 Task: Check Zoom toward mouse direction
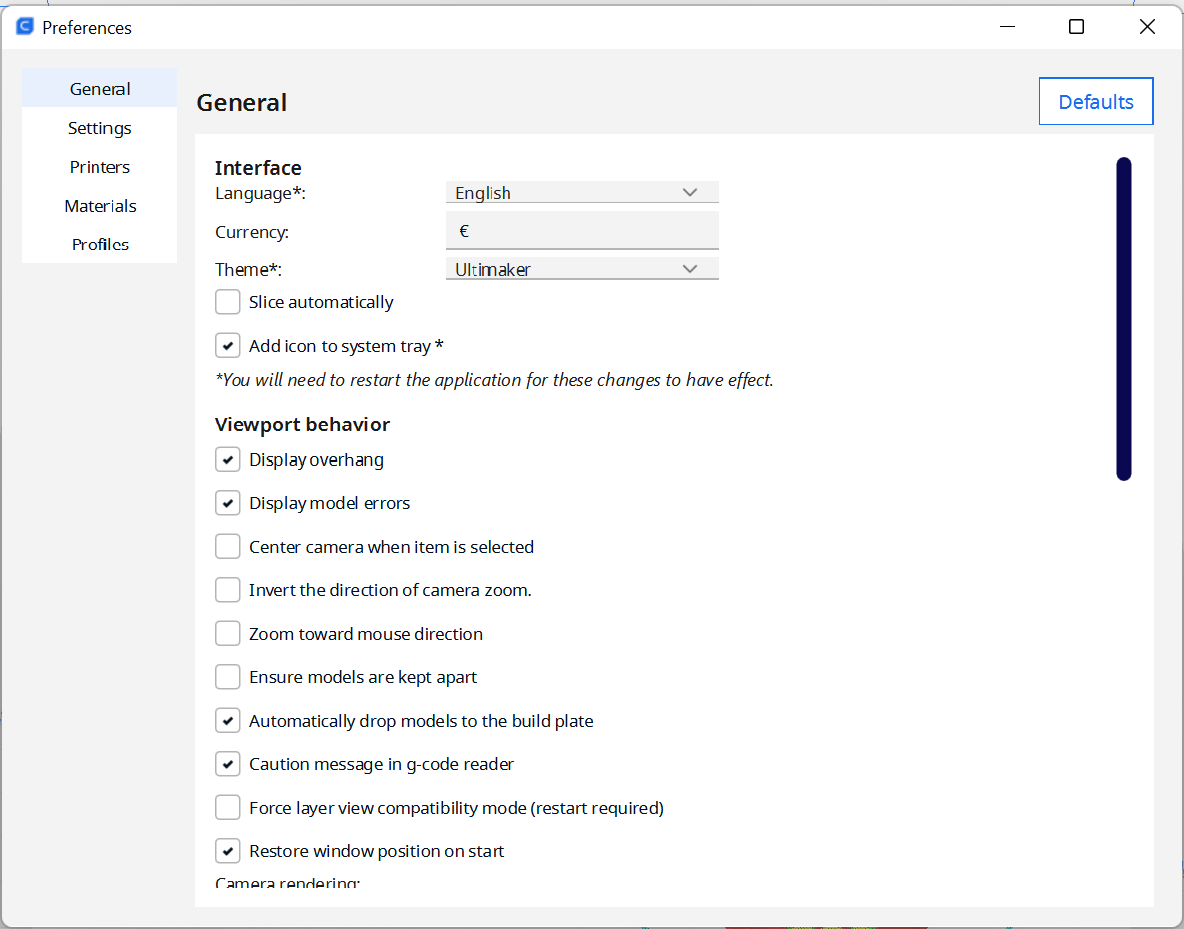227,633
